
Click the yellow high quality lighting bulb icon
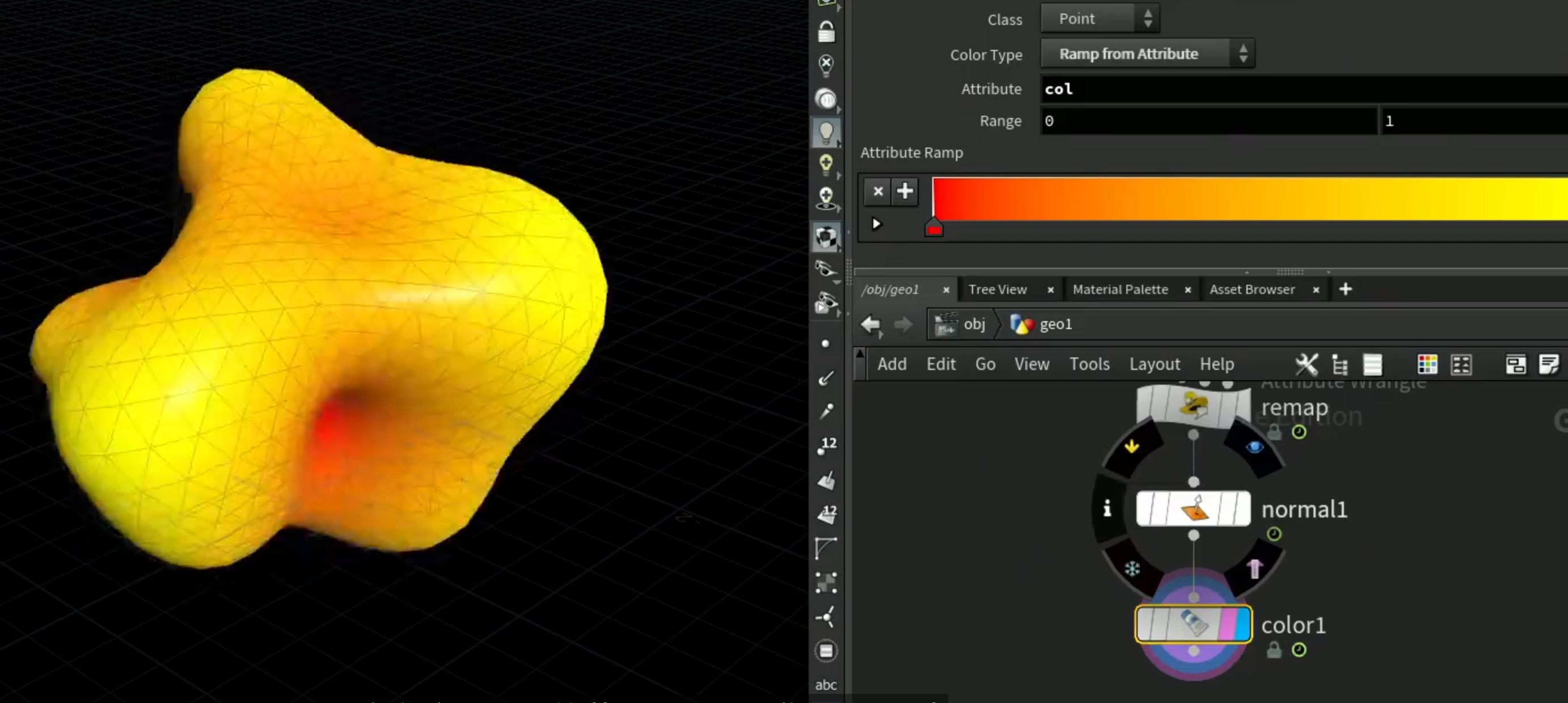coord(826,165)
